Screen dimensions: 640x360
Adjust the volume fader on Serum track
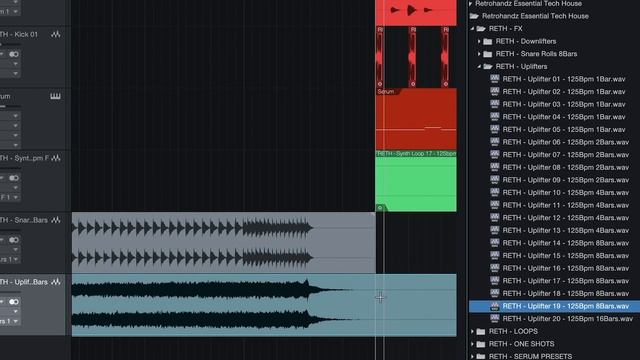click(x=10, y=107)
